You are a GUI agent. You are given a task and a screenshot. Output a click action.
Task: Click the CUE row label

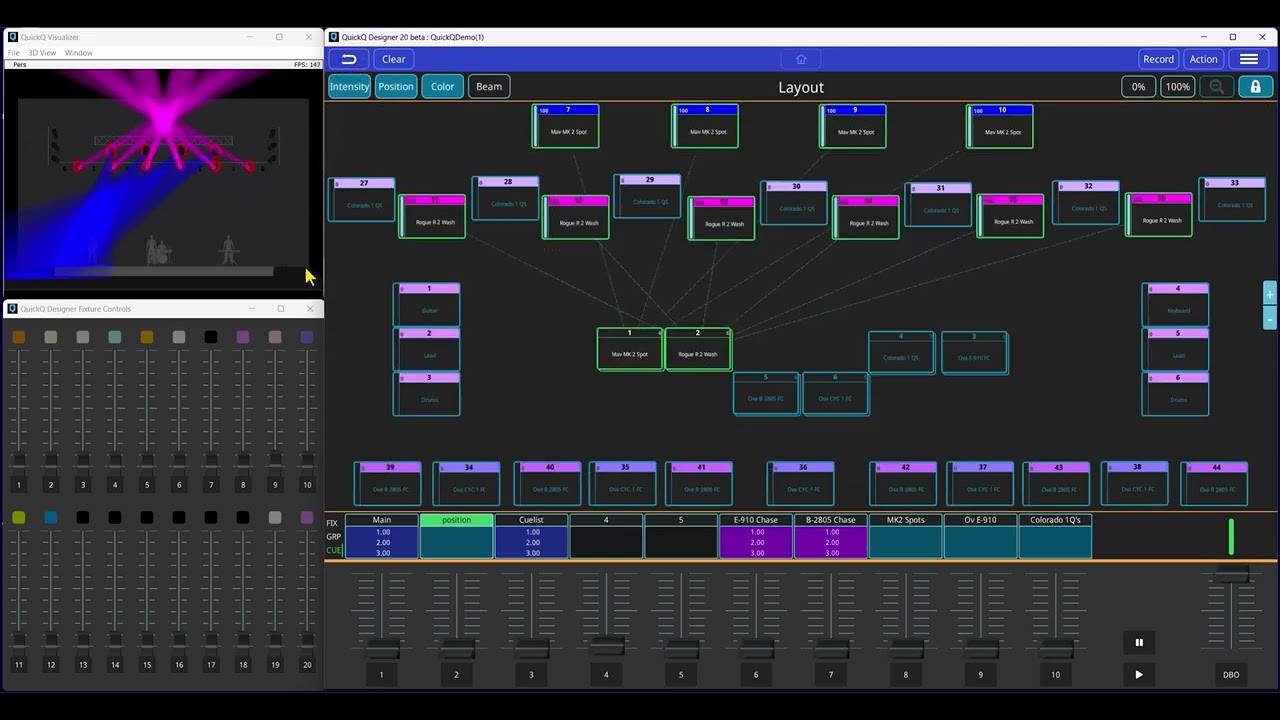coord(333,550)
